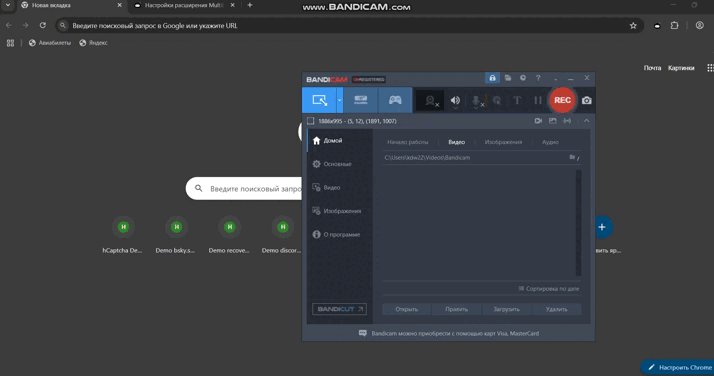Screen dimensions: 714x376
Task: Open a new Chrome tab with plus
Action: (250, 5)
